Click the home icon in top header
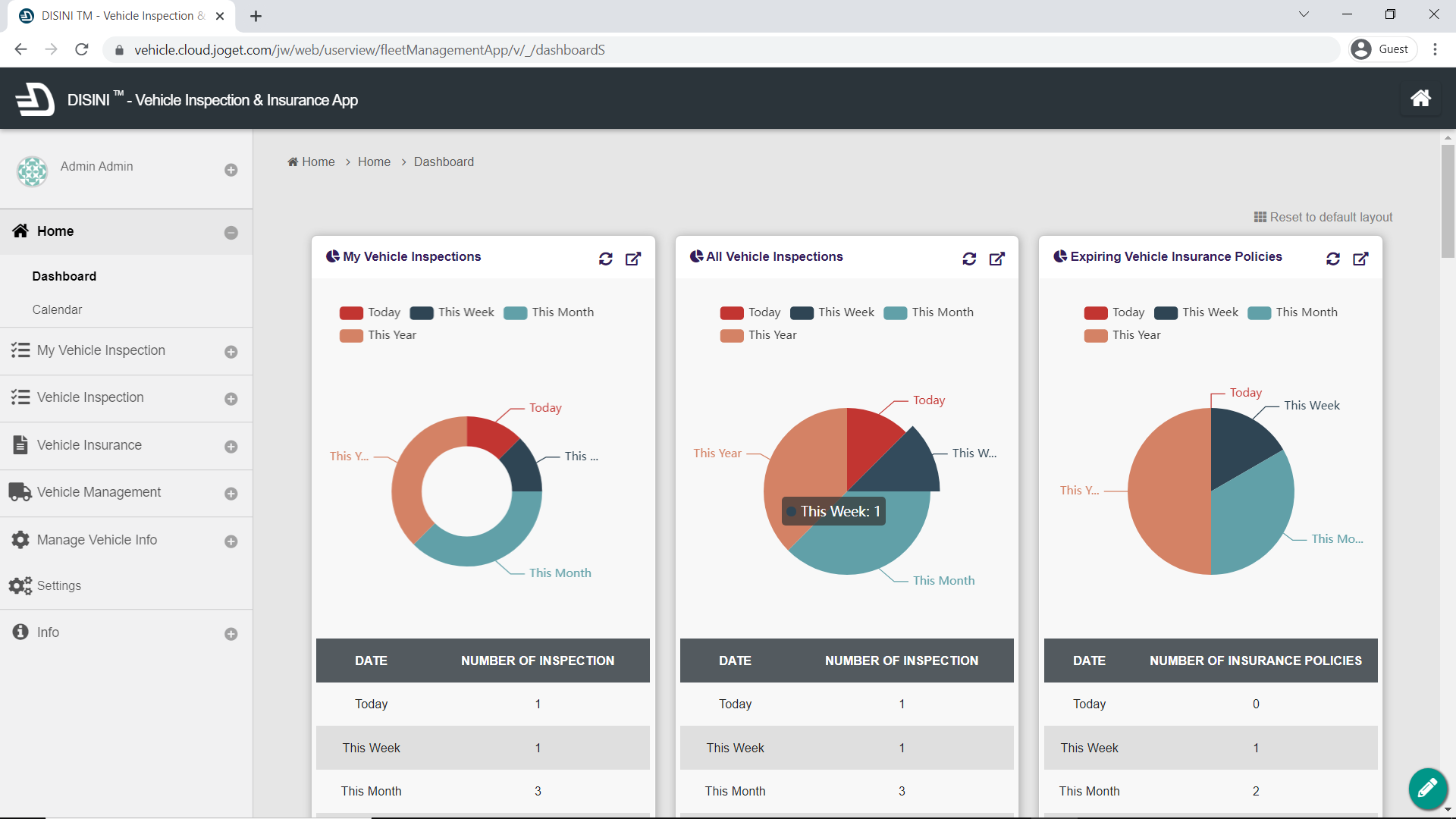 click(x=1420, y=99)
